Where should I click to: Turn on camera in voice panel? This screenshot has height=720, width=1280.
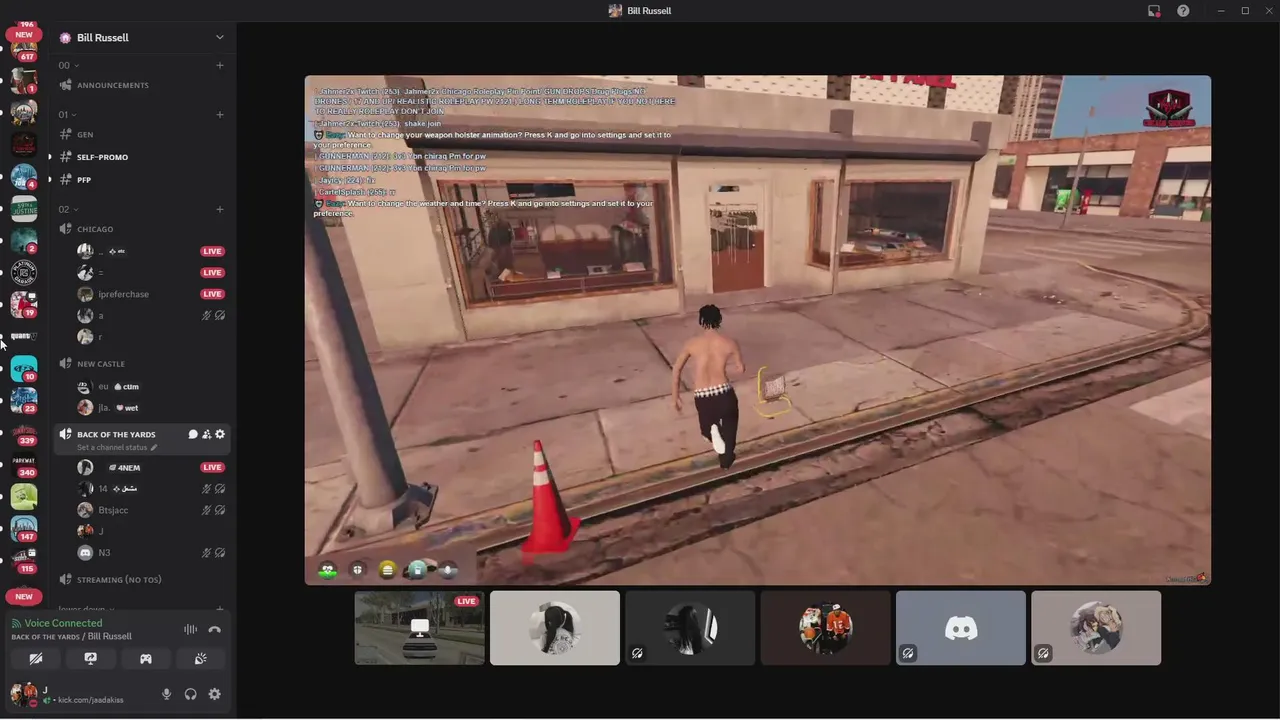pos(35,659)
